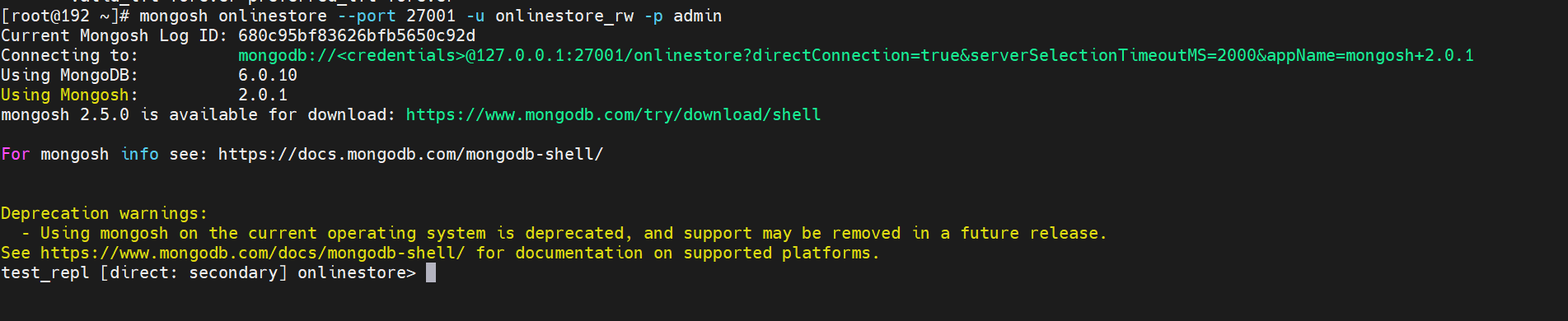1568x321 pixels.
Task: Click the Mongosh Log ID value
Action: point(356,35)
